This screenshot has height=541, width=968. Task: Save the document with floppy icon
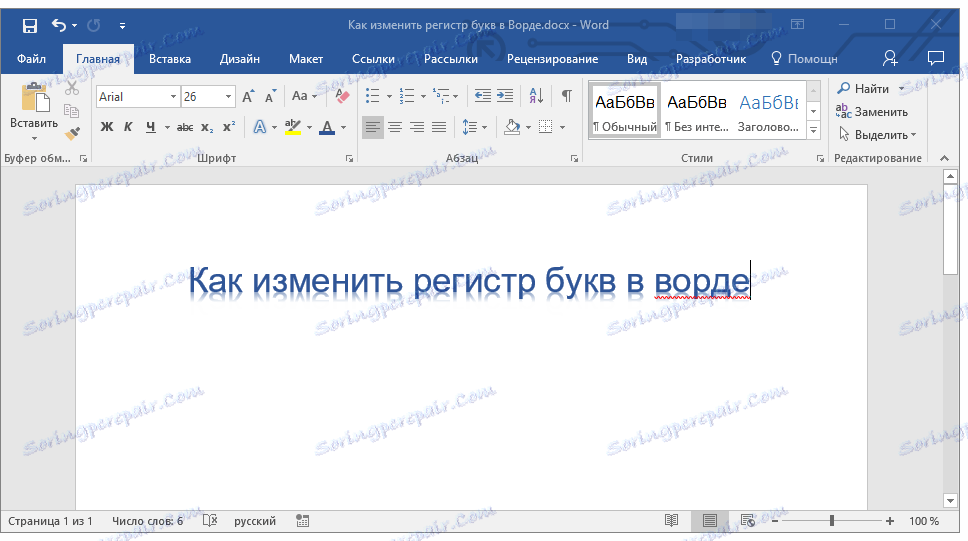pyautogui.click(x=30, y=25)
